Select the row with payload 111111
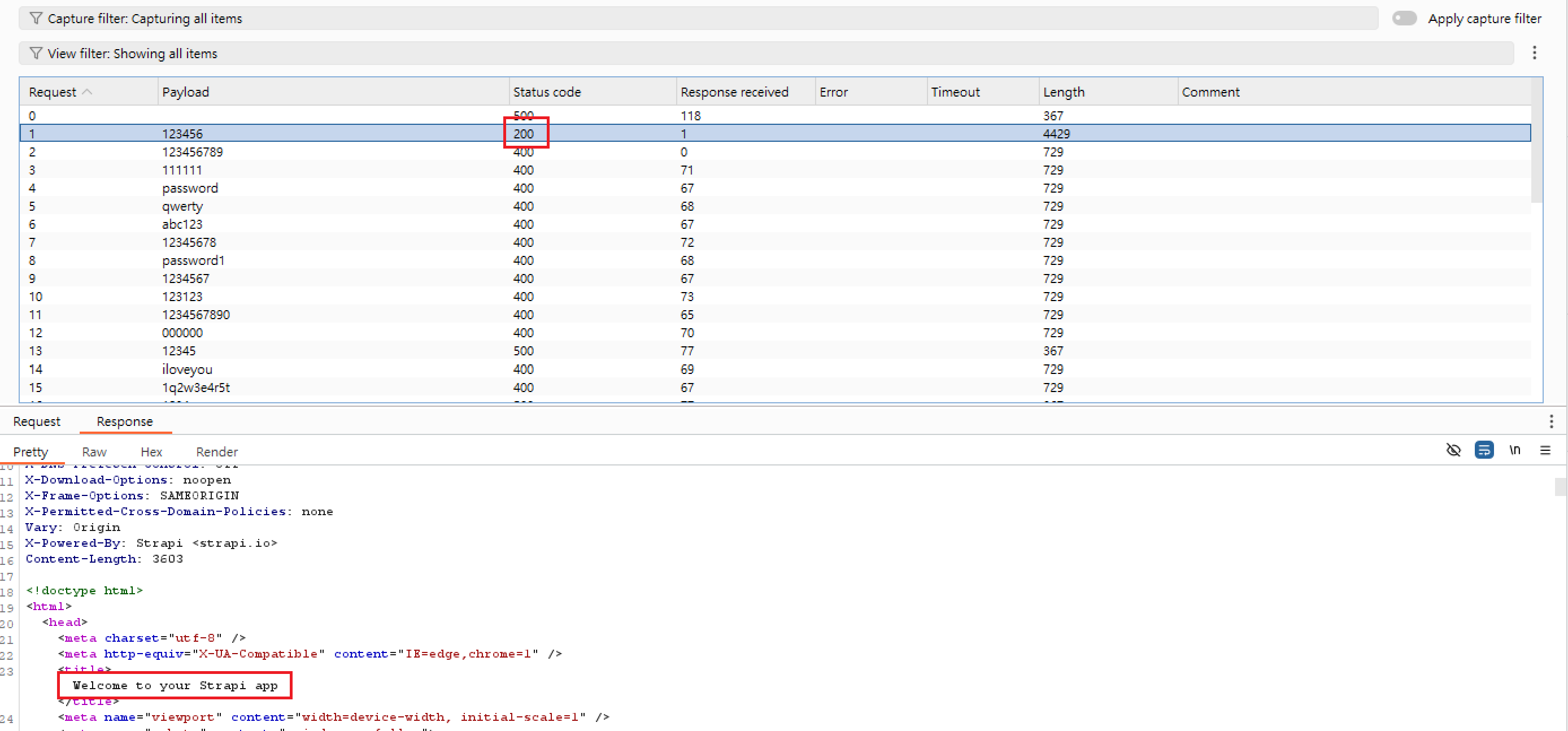Image resolution: width=1568 pixels, height=731 pixels. click(x=775, y=170)
